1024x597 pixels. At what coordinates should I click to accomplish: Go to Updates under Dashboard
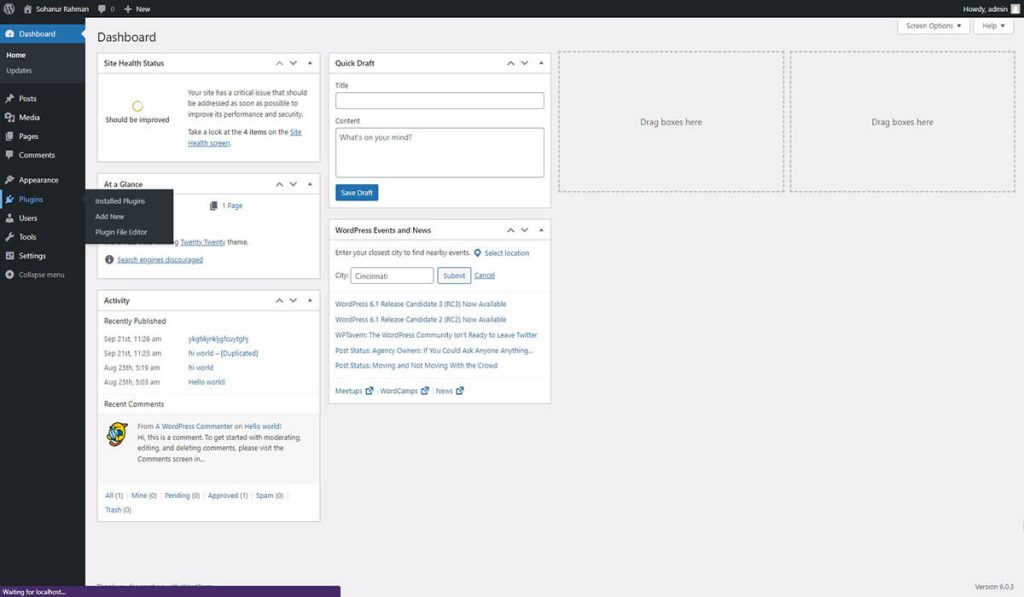[x=19, y=71]
